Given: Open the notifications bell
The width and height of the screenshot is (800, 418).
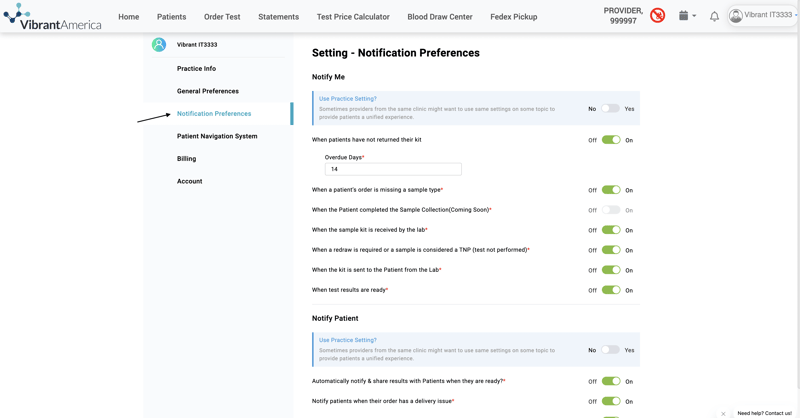Looking at the screenshot, I should tap(714, 16).
